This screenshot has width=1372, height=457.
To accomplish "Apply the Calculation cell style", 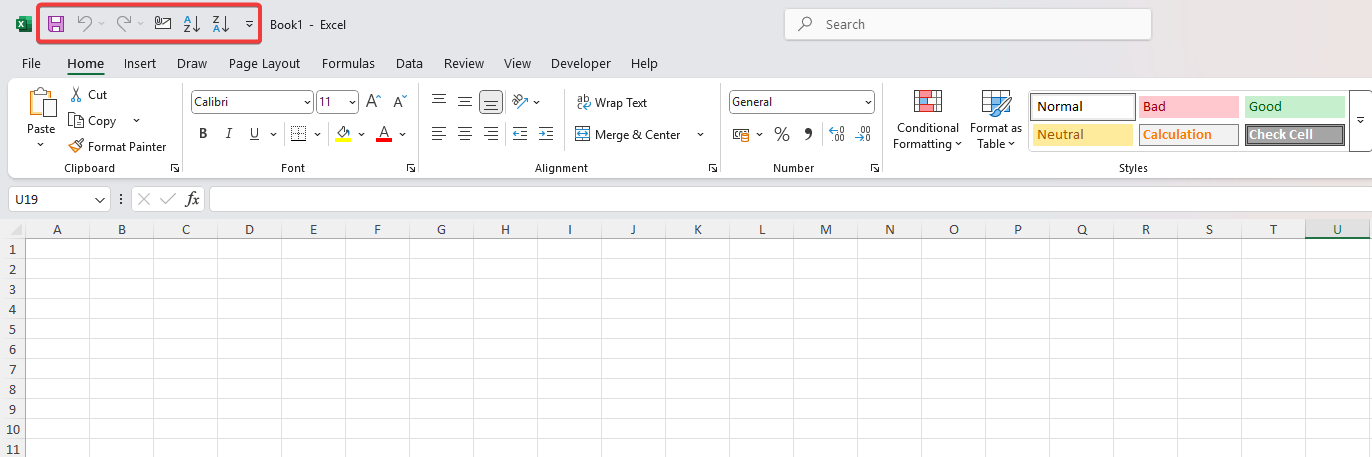I will [1189, 135].
